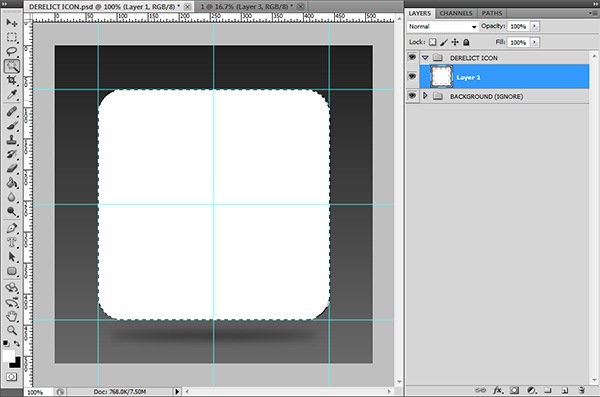Select the Zoom tool

tap(11, 330)
